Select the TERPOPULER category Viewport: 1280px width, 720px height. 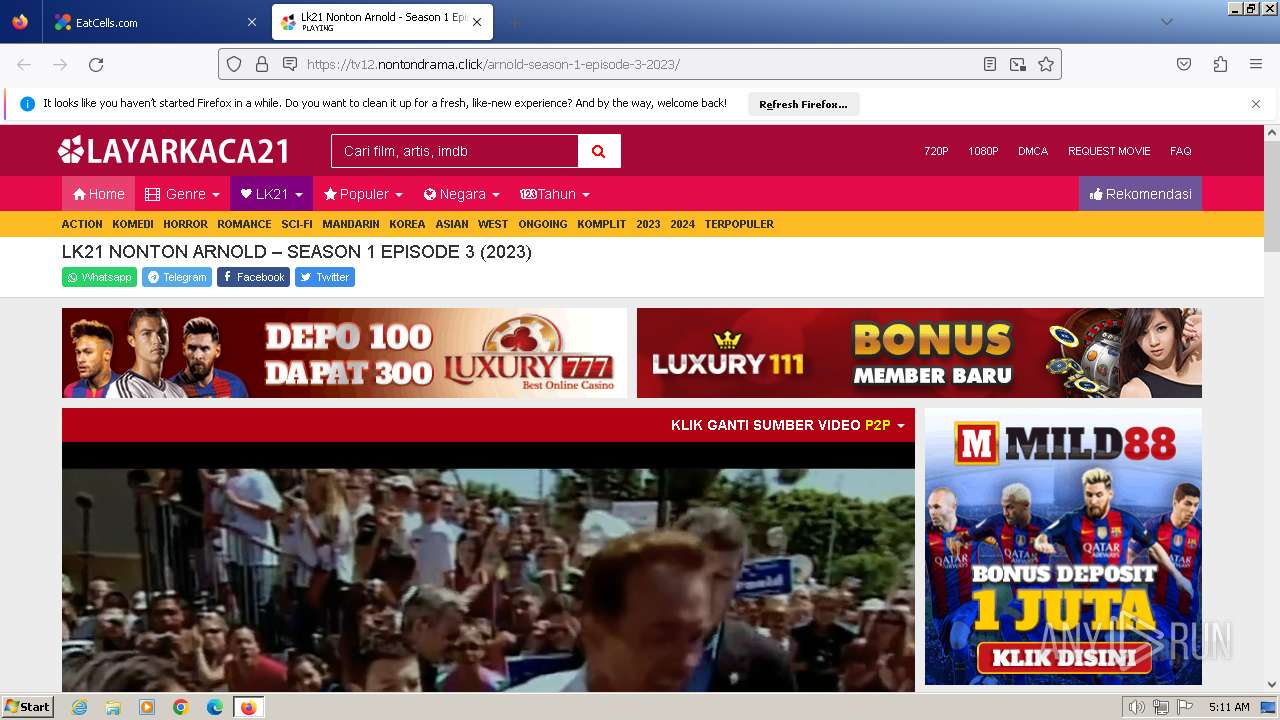pyautogui.click(x=739, y=224)
